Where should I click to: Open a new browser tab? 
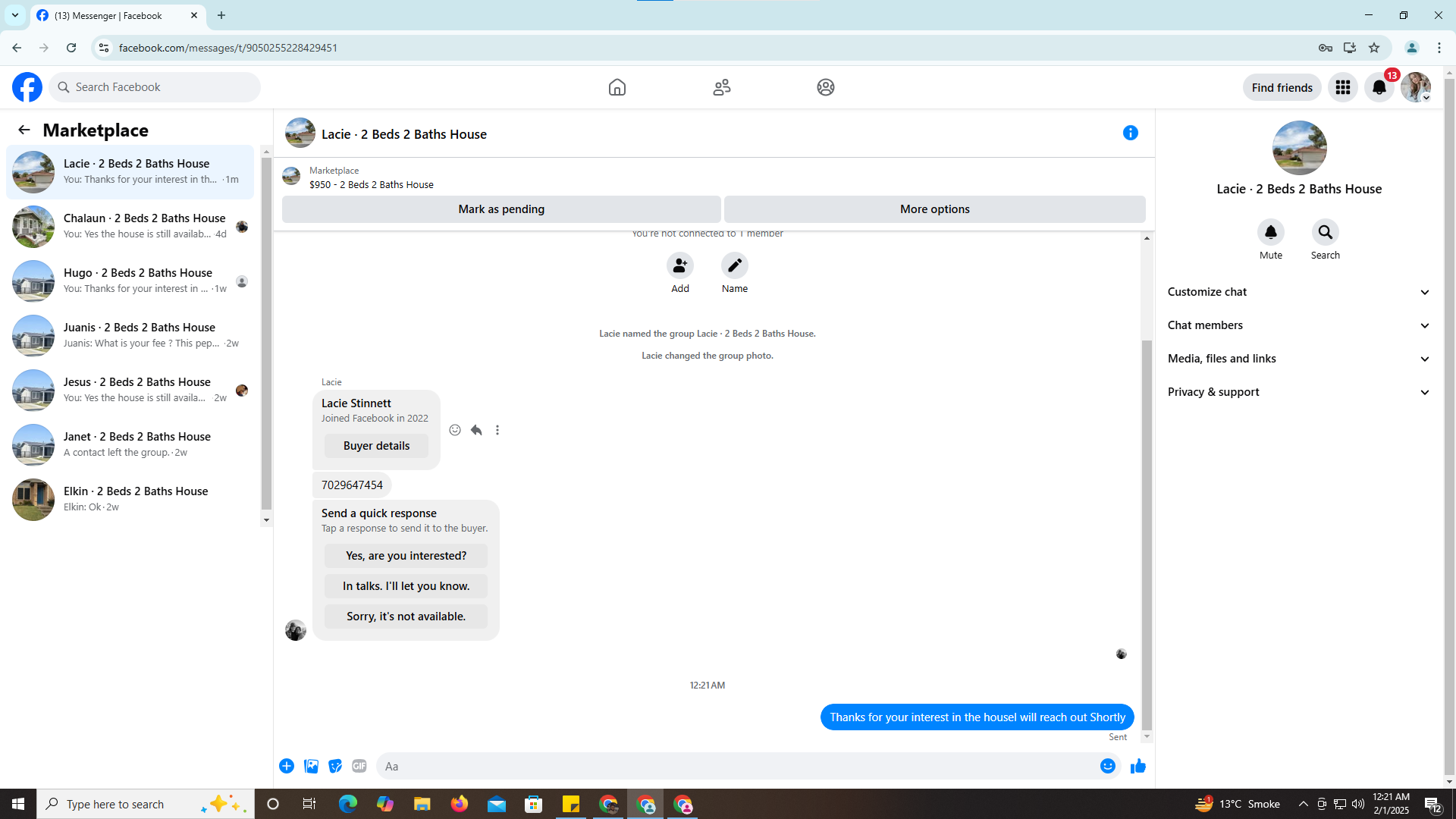pos(221,15)
